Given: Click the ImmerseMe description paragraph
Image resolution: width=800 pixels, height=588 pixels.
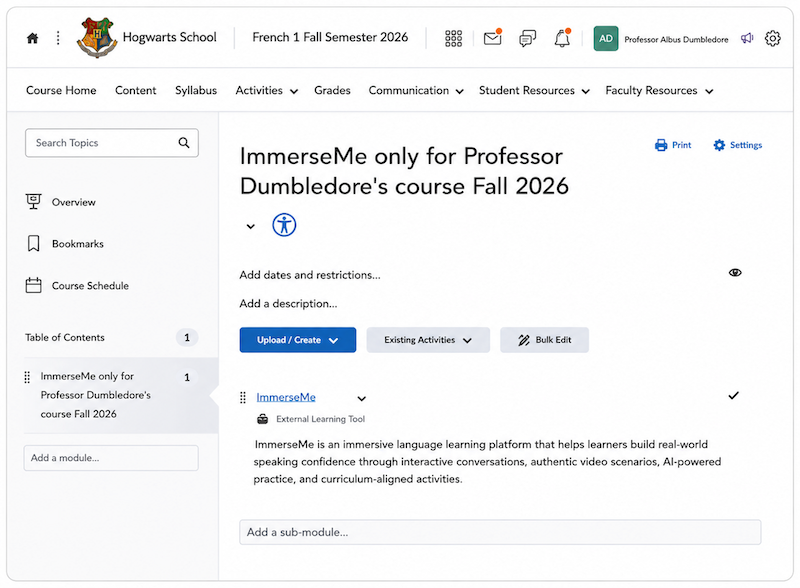Looking at the screenshot, I should pos(487,461).
